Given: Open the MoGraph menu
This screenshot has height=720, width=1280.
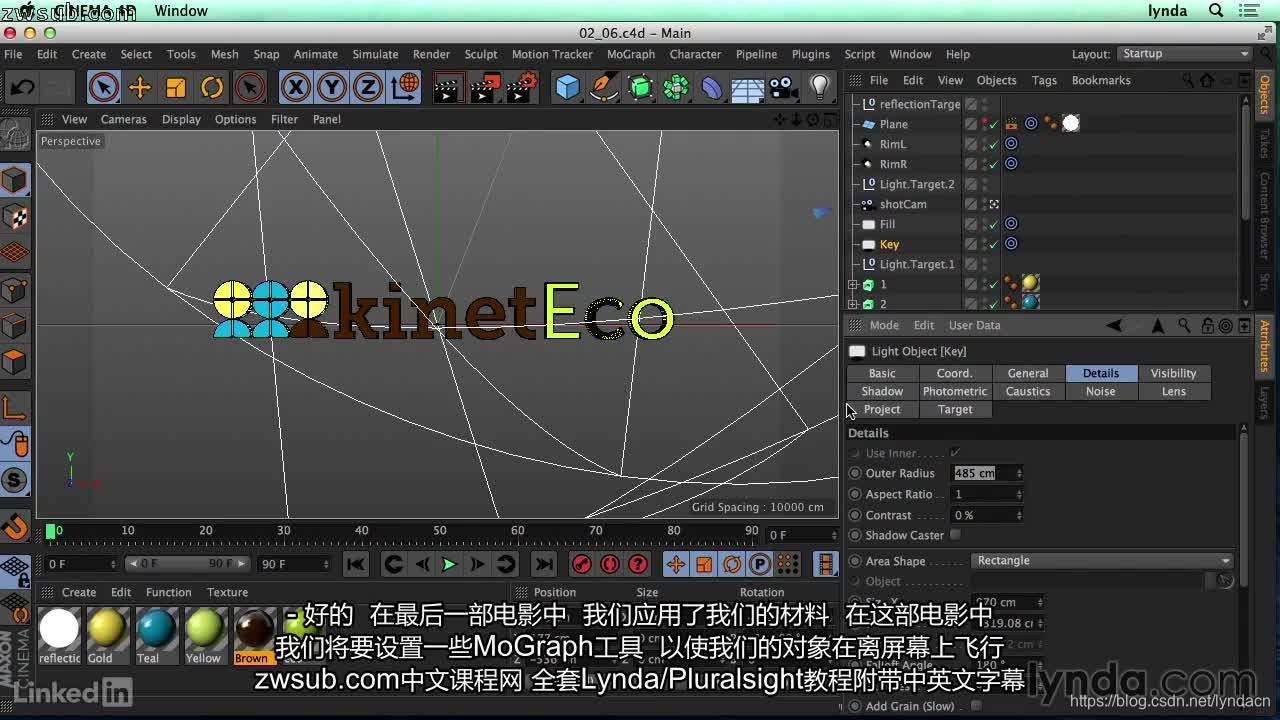Looking at the screenshot, I should click(631, 54).
